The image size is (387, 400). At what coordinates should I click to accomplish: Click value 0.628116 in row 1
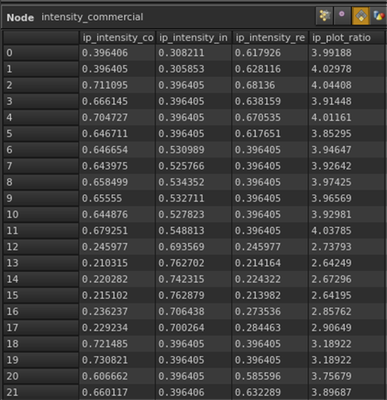(x=258, y=69)
